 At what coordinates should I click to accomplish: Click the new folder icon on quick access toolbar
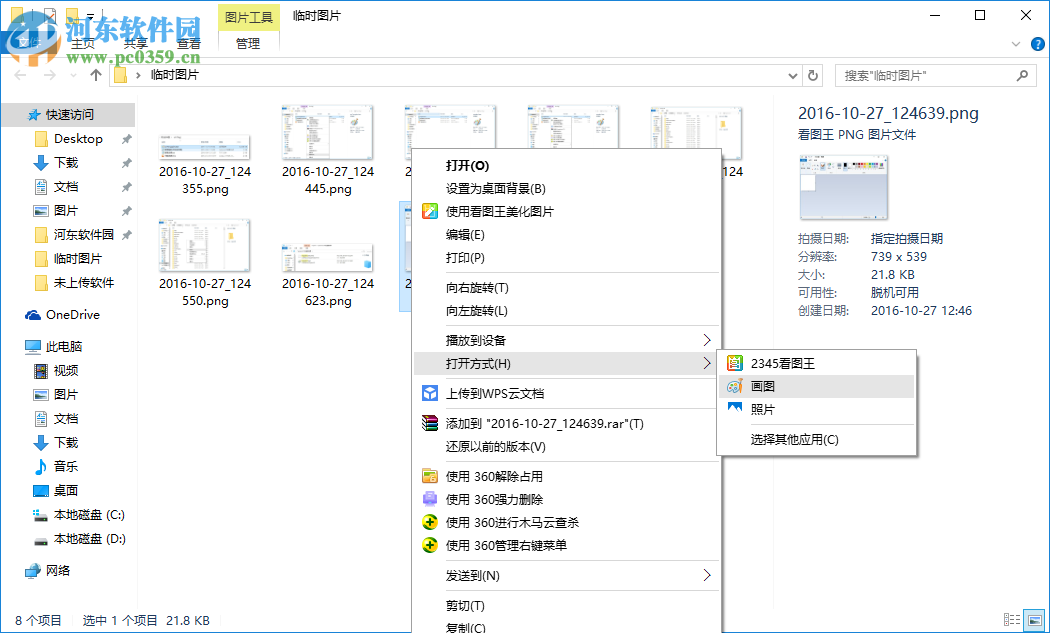(72, 15)
